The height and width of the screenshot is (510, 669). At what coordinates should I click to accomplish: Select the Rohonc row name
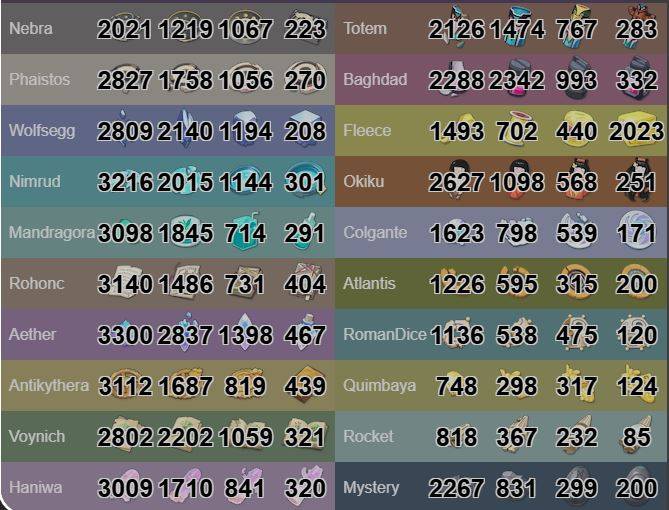pos(36,283)
